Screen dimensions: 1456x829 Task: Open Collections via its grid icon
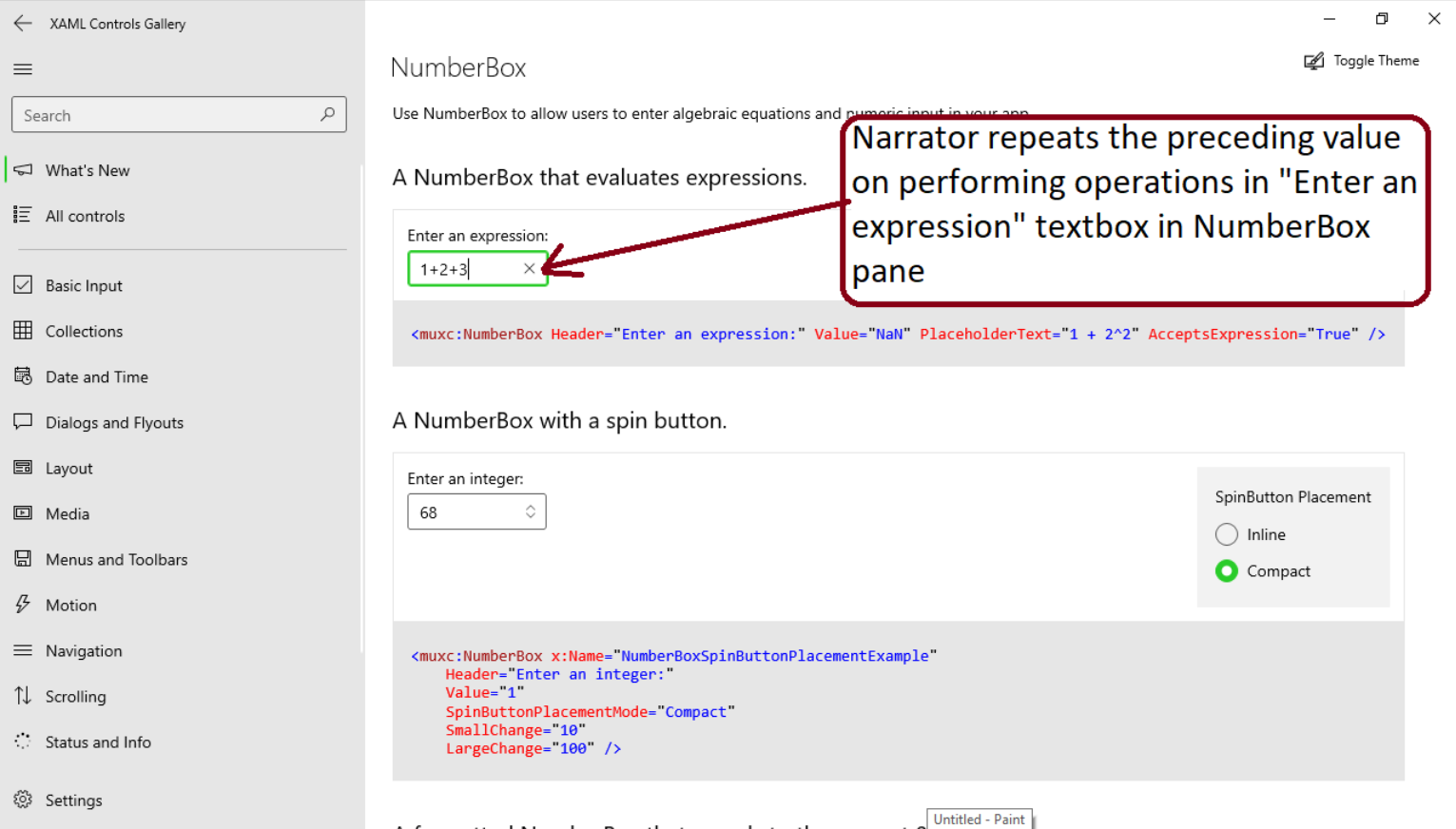pyautogui.click(x=23, y=331)
